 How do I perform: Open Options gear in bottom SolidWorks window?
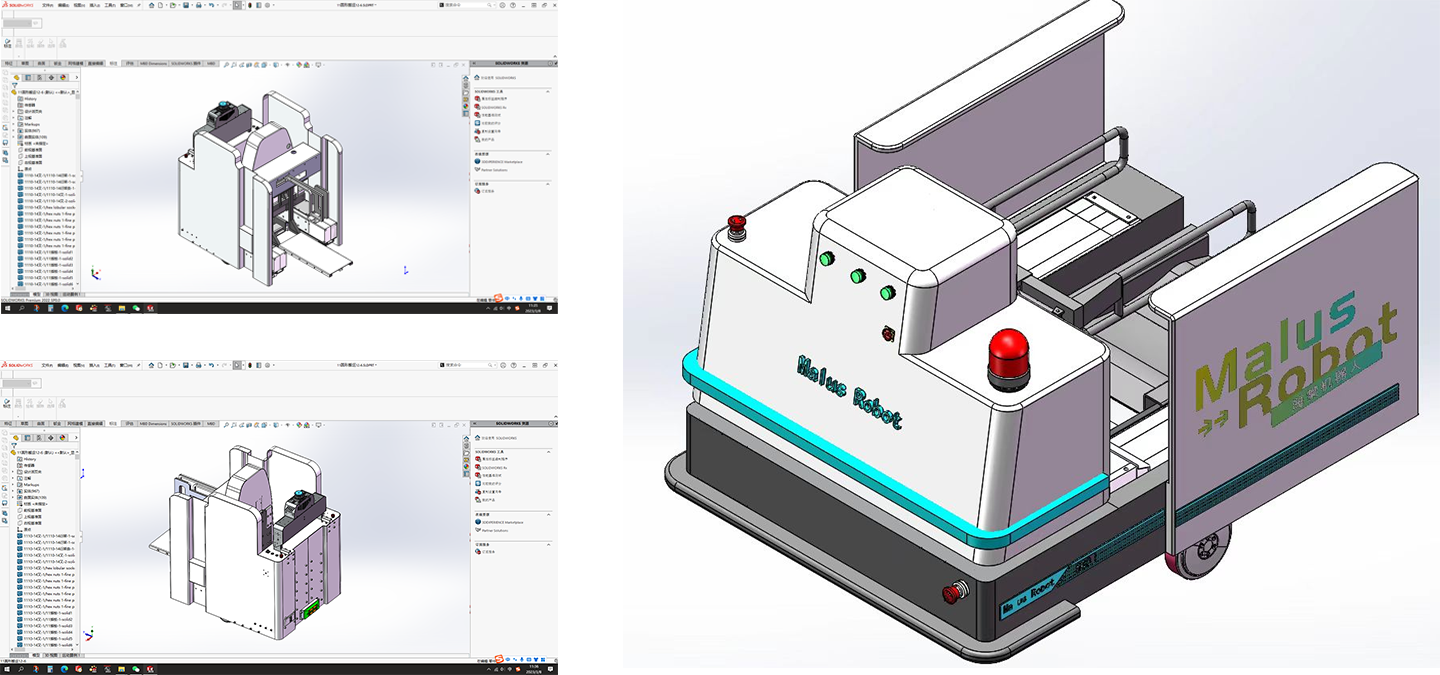tap(267, 366)
